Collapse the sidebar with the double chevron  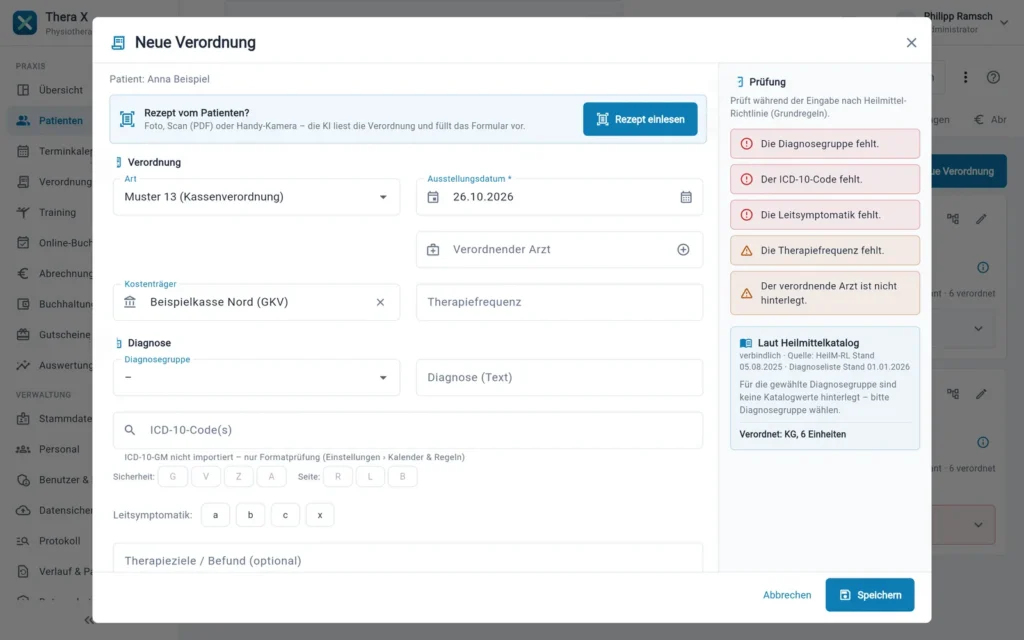(88, 620)
